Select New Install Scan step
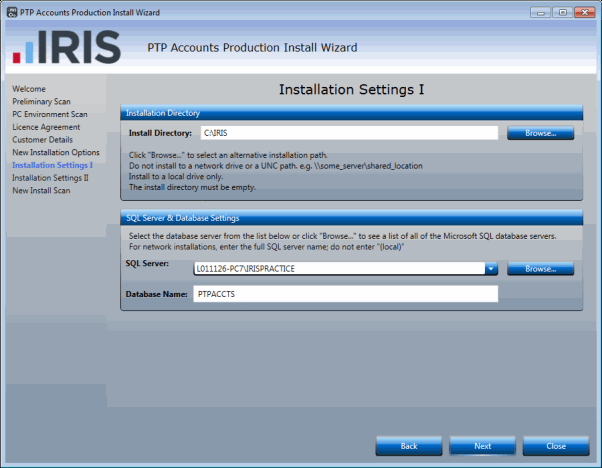The width and height of the screenshot is (602, 468). click(41, 190)
